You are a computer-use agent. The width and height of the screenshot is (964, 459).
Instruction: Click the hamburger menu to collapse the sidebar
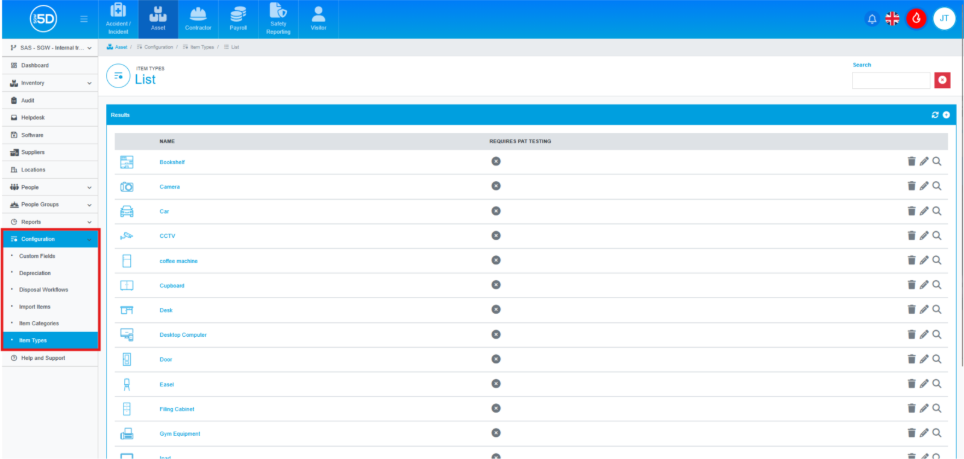(x=84, y=19)
